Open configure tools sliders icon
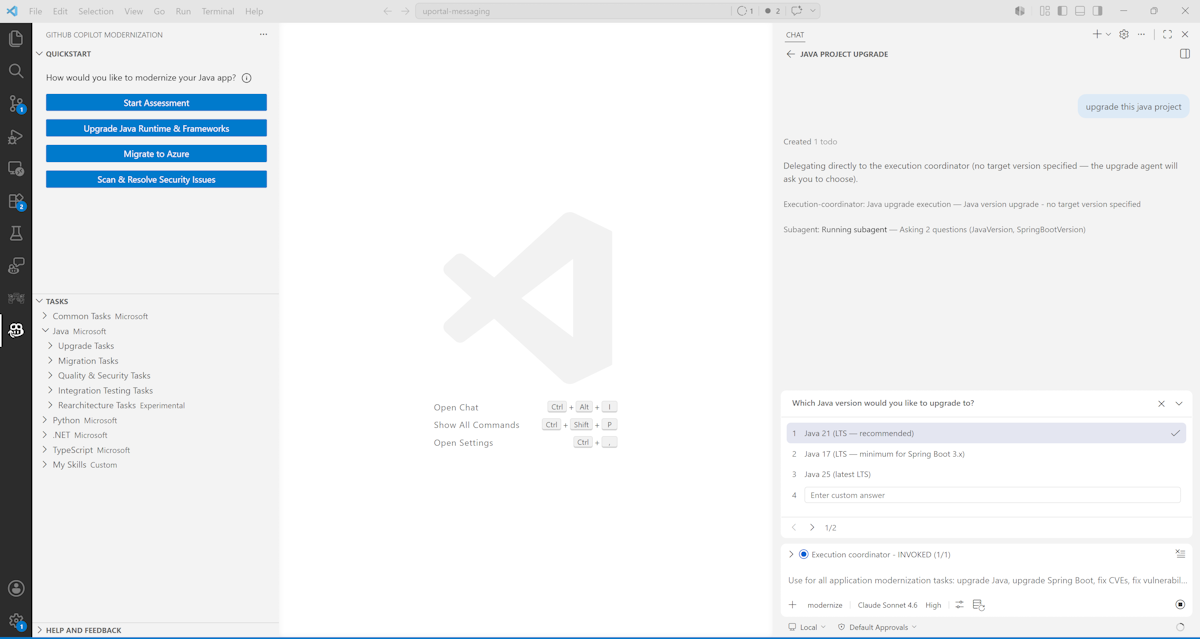The width and height of the screenshot is (1200, 639). (959, 605)
